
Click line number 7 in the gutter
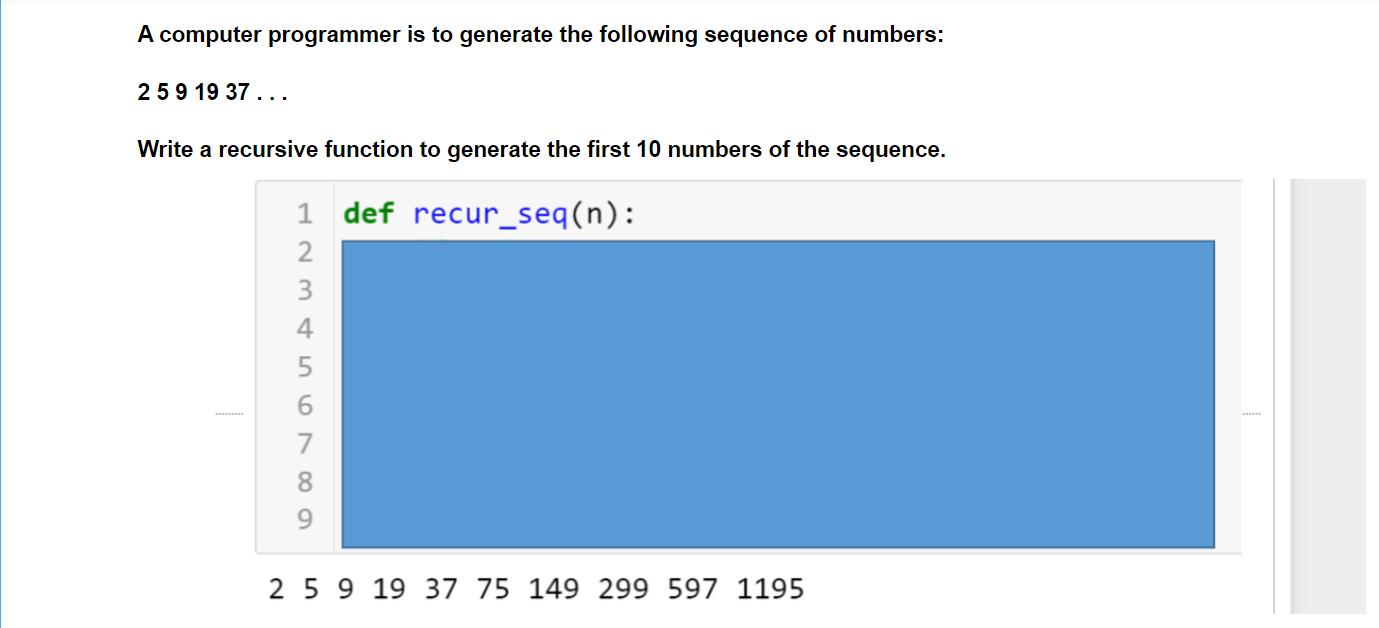coord(305,444)
